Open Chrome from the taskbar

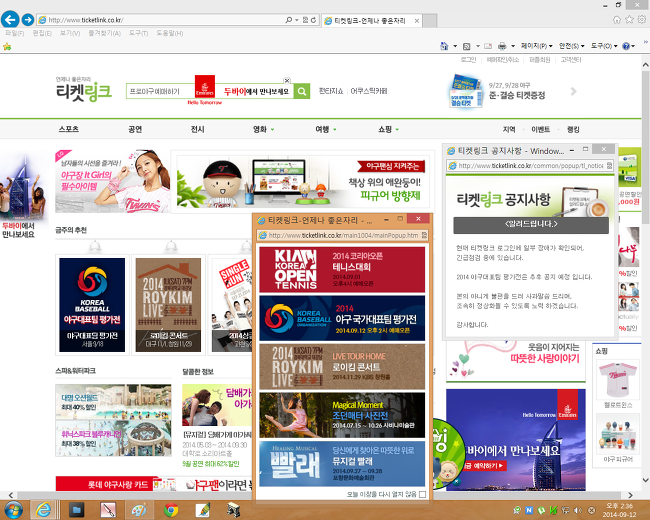click(171, 510)
